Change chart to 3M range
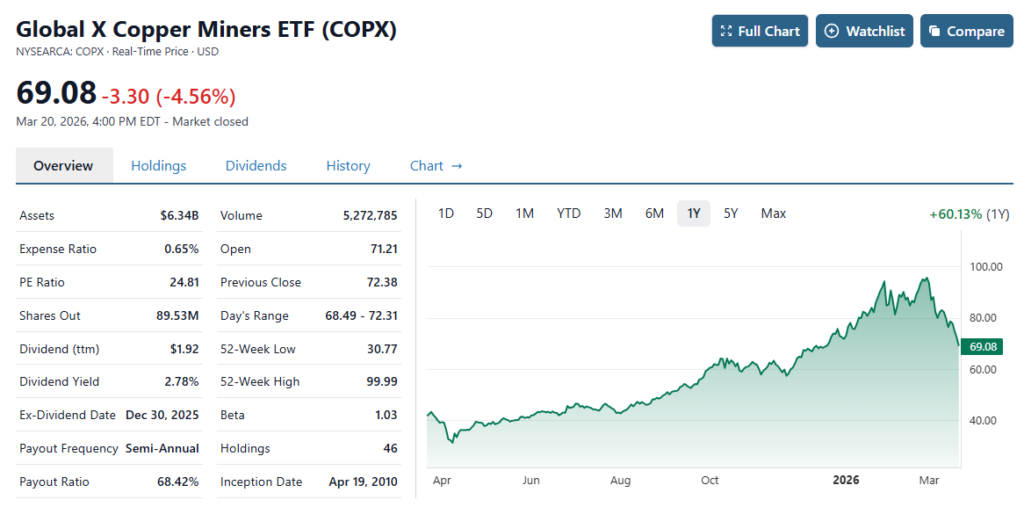 [613, 213]
